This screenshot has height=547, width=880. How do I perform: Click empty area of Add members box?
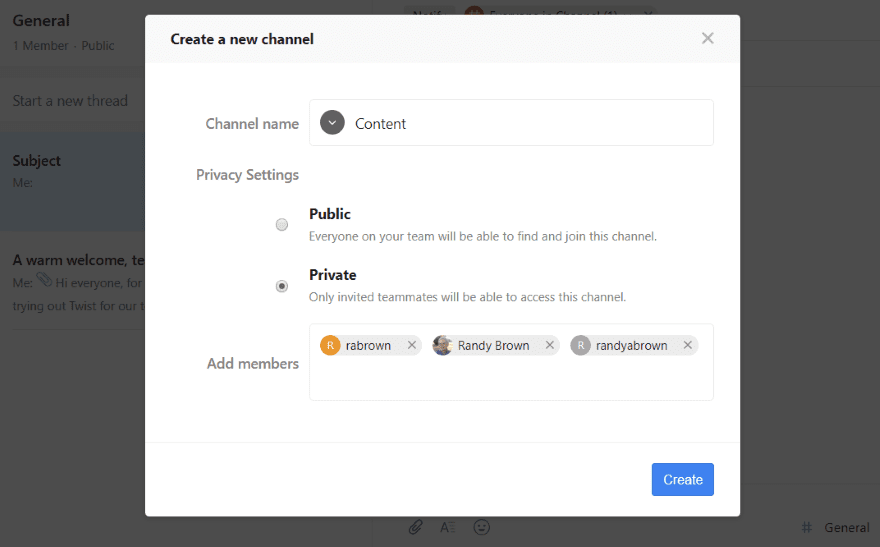click(510, 382)
